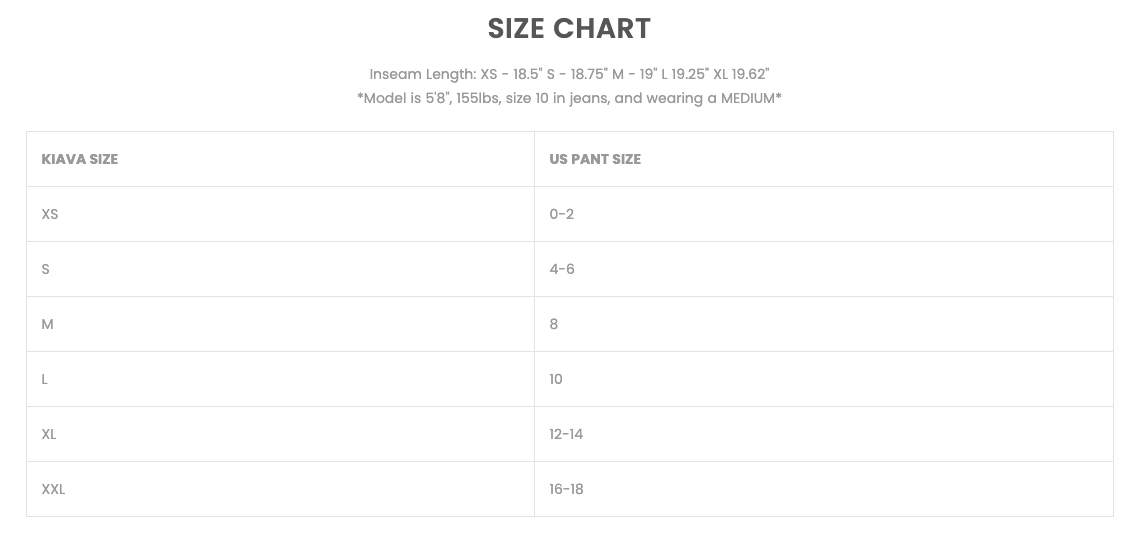Viewport: 1145px width, 560px height.
Task: Click the US PANT SIZE column header
Action: coord(595,159)
